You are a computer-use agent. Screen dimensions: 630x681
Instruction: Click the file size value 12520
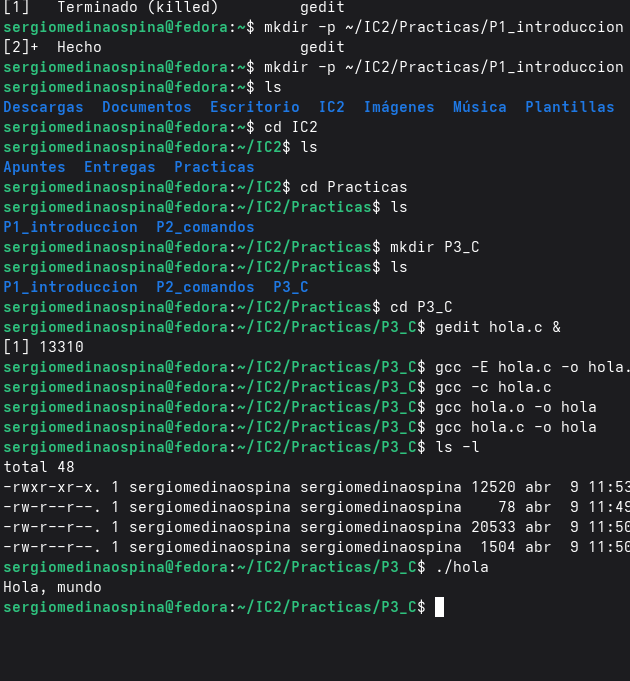[493, 487]
